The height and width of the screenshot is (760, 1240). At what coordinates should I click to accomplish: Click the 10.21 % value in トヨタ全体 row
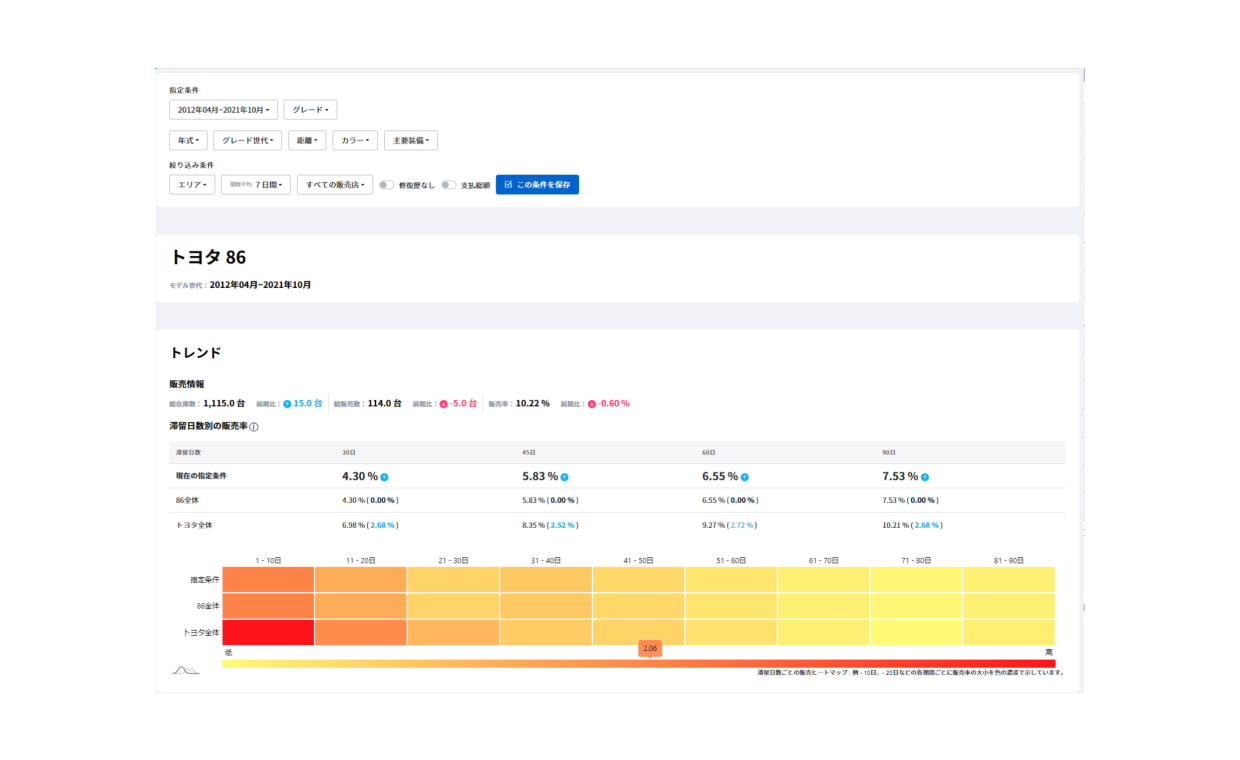coord(895,524)
